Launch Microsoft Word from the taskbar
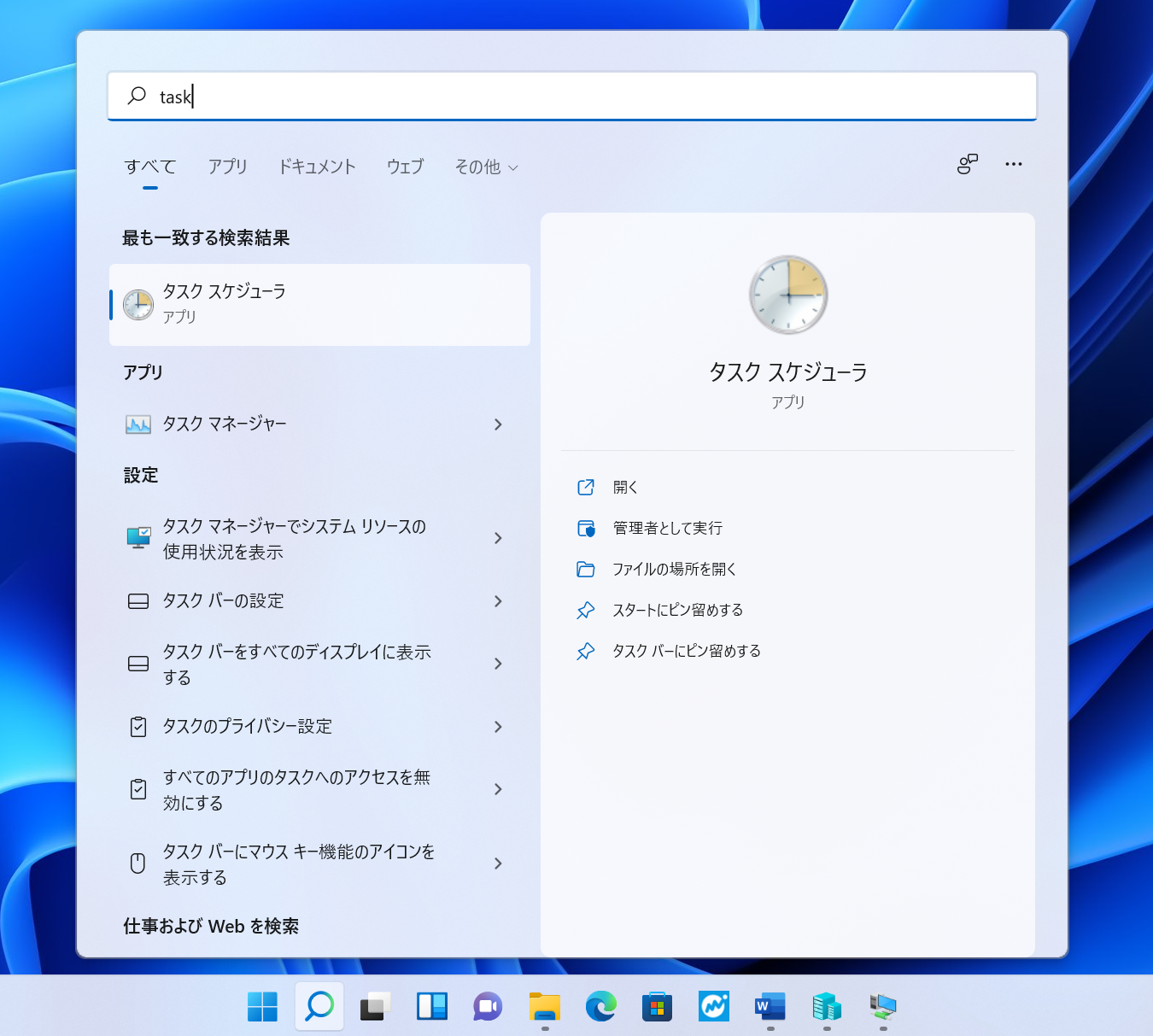1153x1036 pixels. tap(770, 1008)
